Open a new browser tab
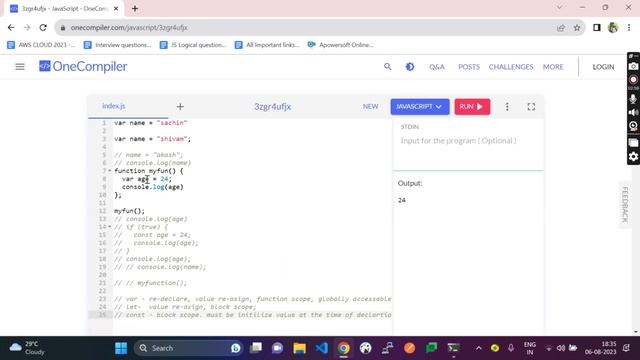 tap(135, 8)
